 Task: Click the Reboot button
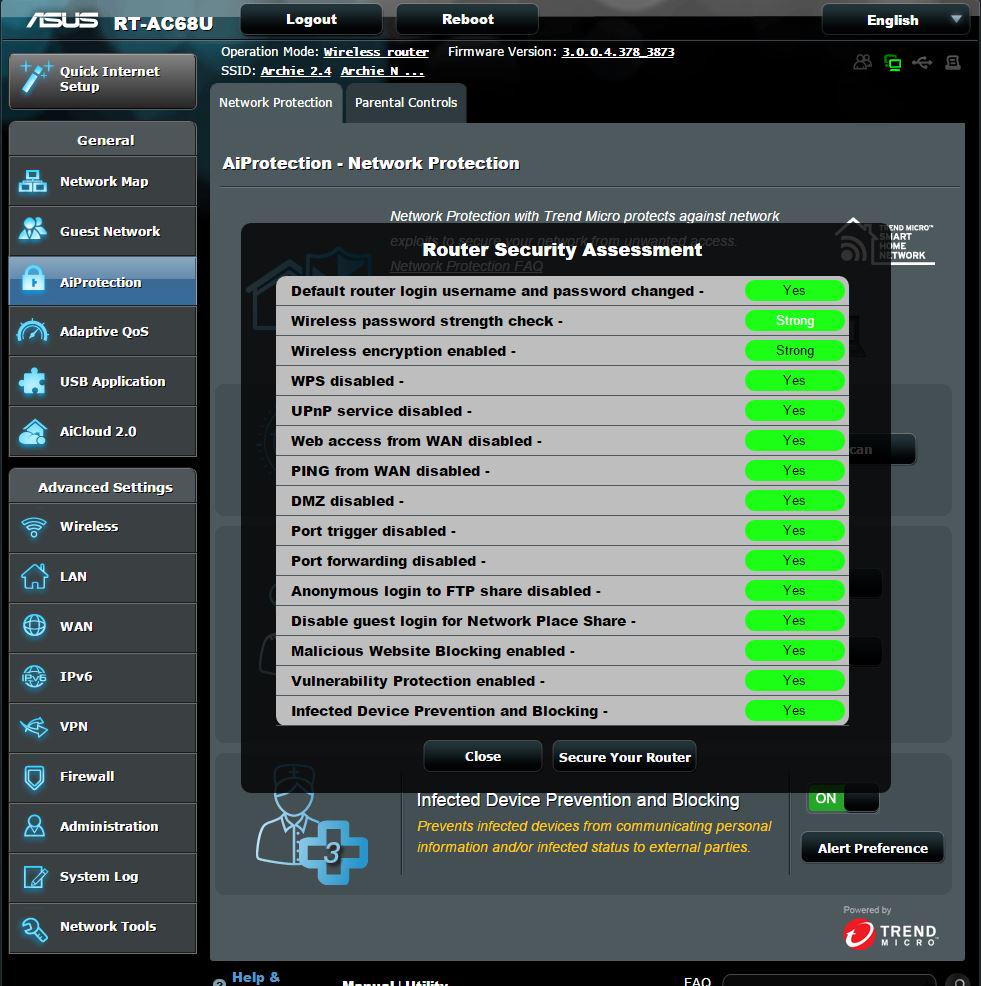(x=467, y=19)
